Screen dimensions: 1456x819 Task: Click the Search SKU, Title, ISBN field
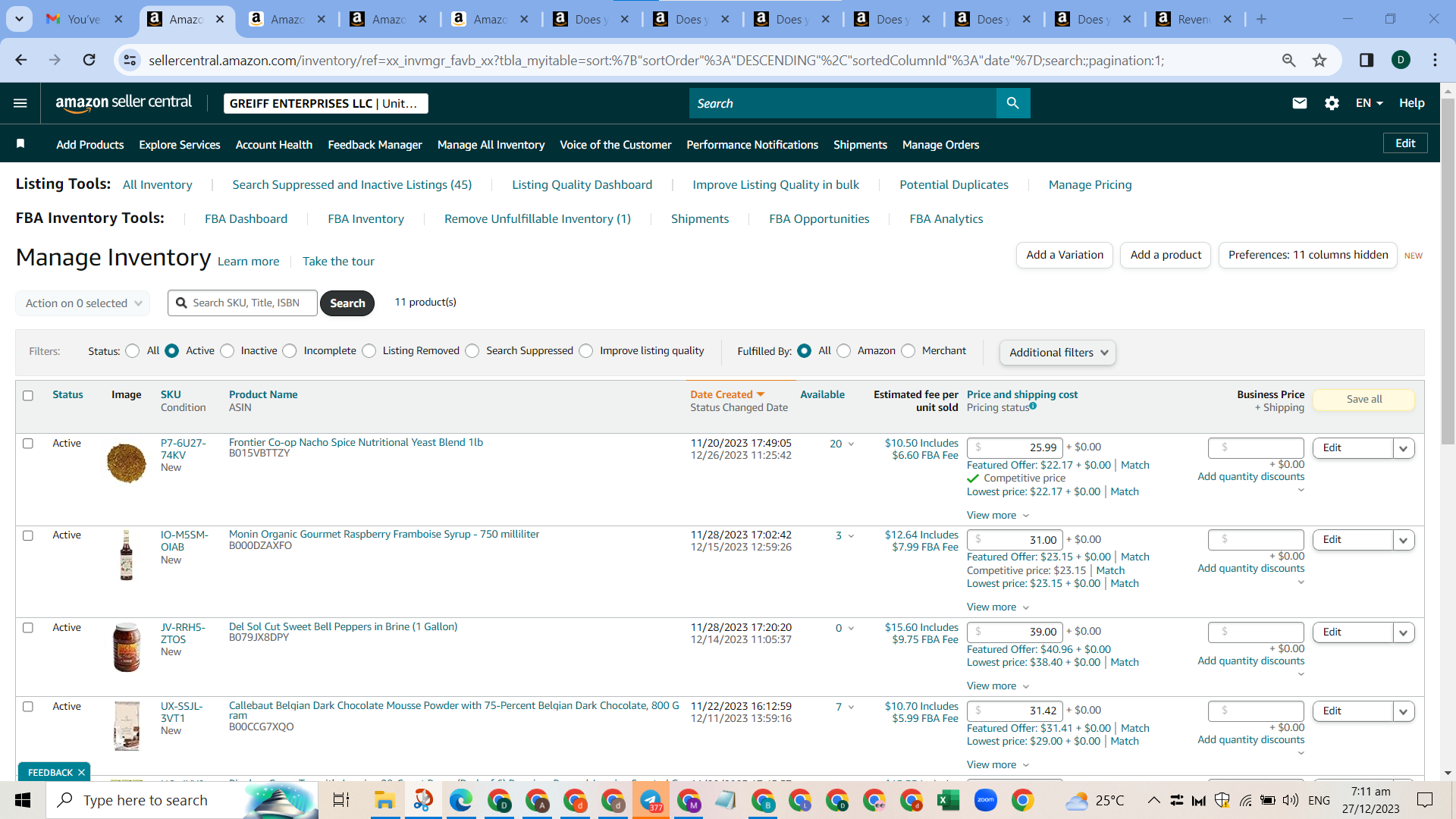point(243,303)
